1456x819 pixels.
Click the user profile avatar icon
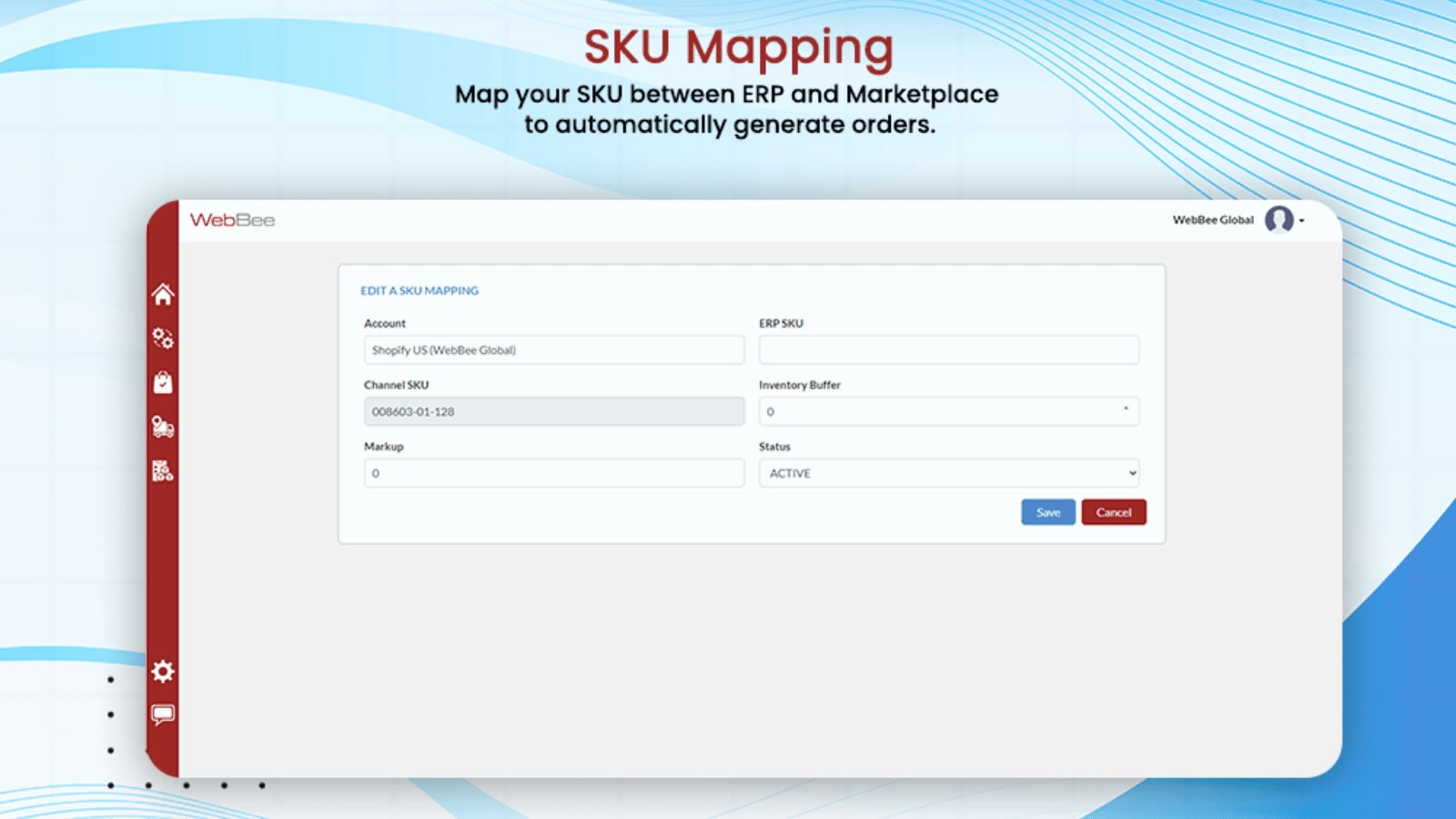(x=1279, y=219)
